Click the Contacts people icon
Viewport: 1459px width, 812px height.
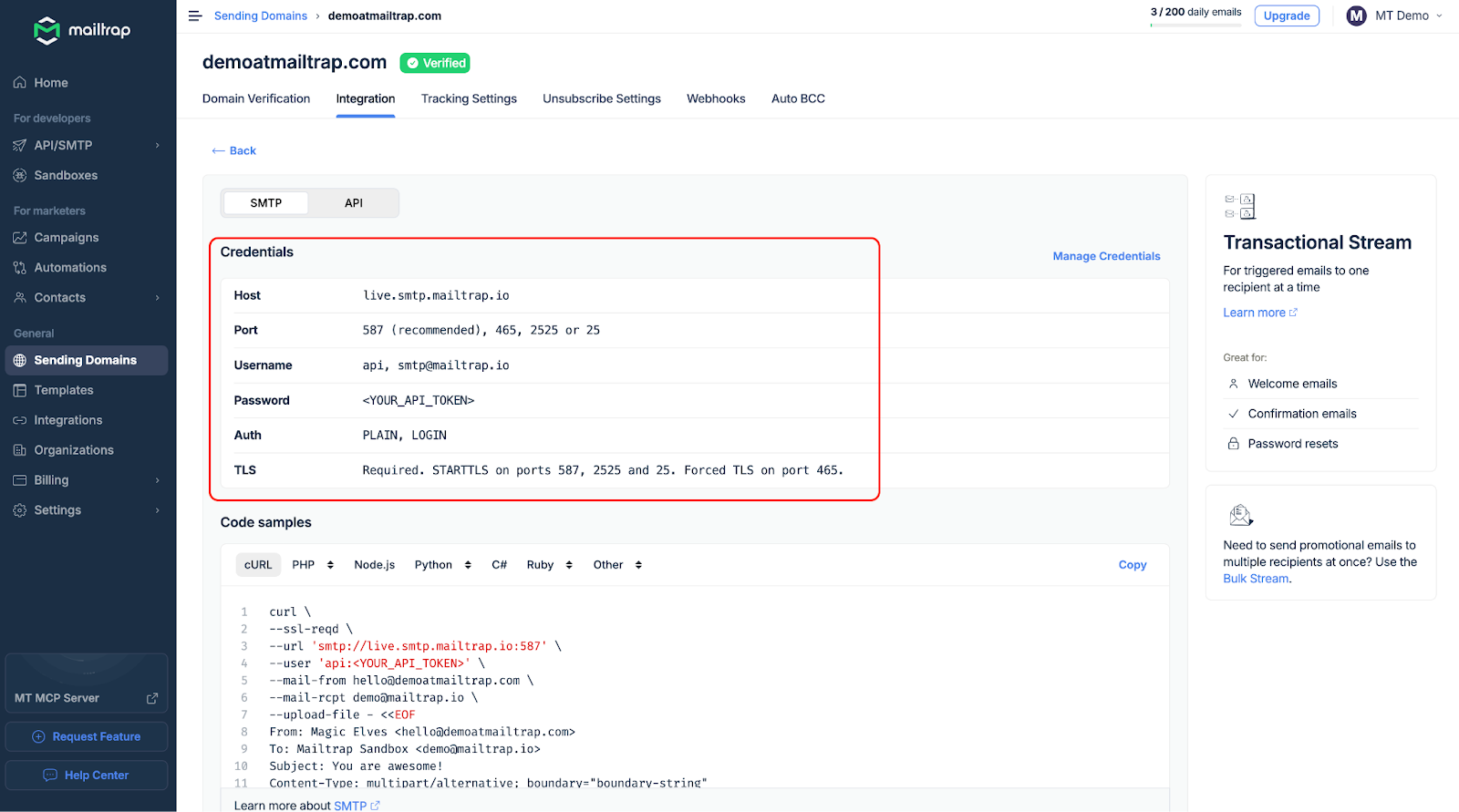tap(20, 298)
